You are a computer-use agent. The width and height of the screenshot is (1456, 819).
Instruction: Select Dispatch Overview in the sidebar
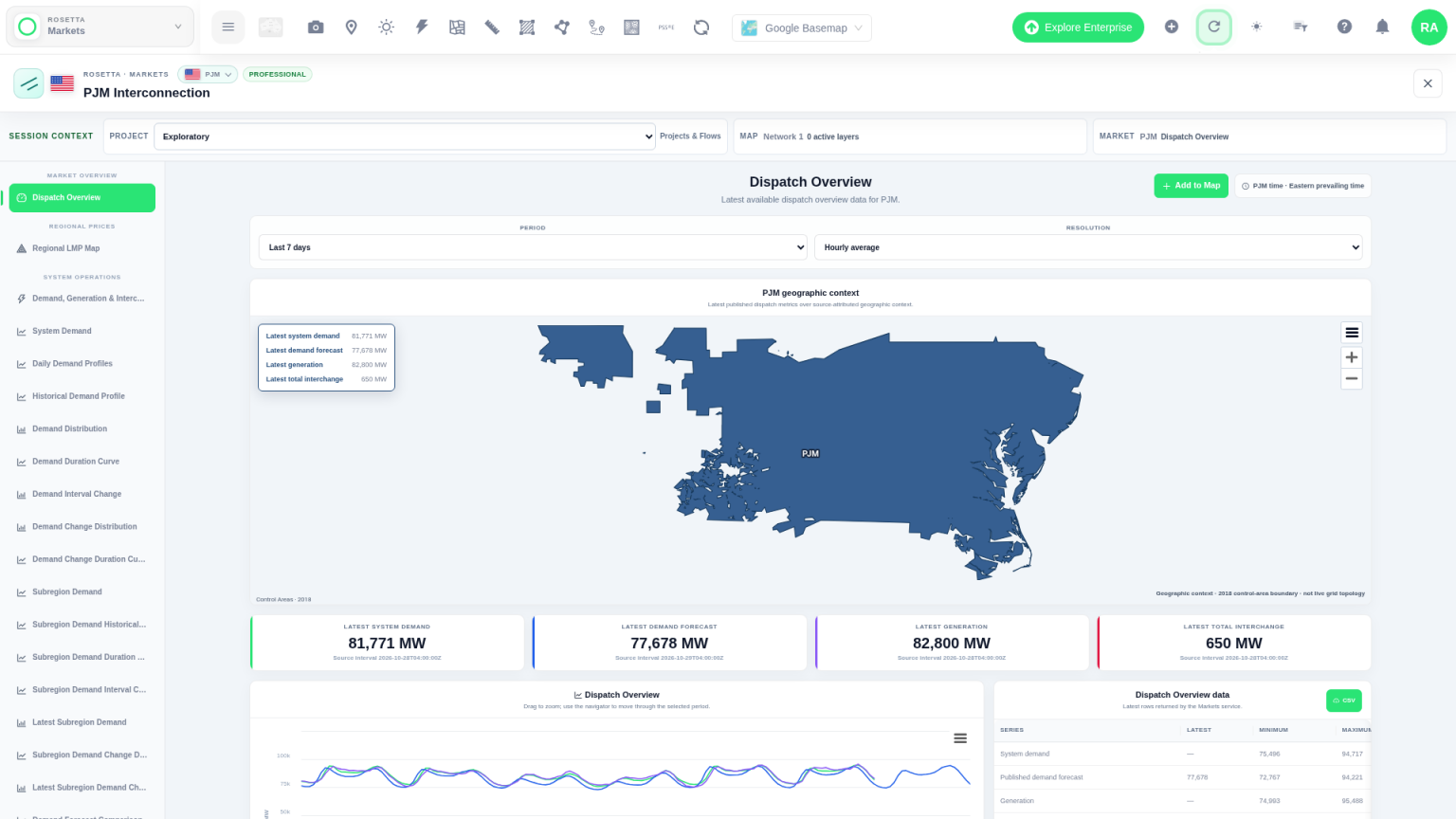(x=82, y=198)
